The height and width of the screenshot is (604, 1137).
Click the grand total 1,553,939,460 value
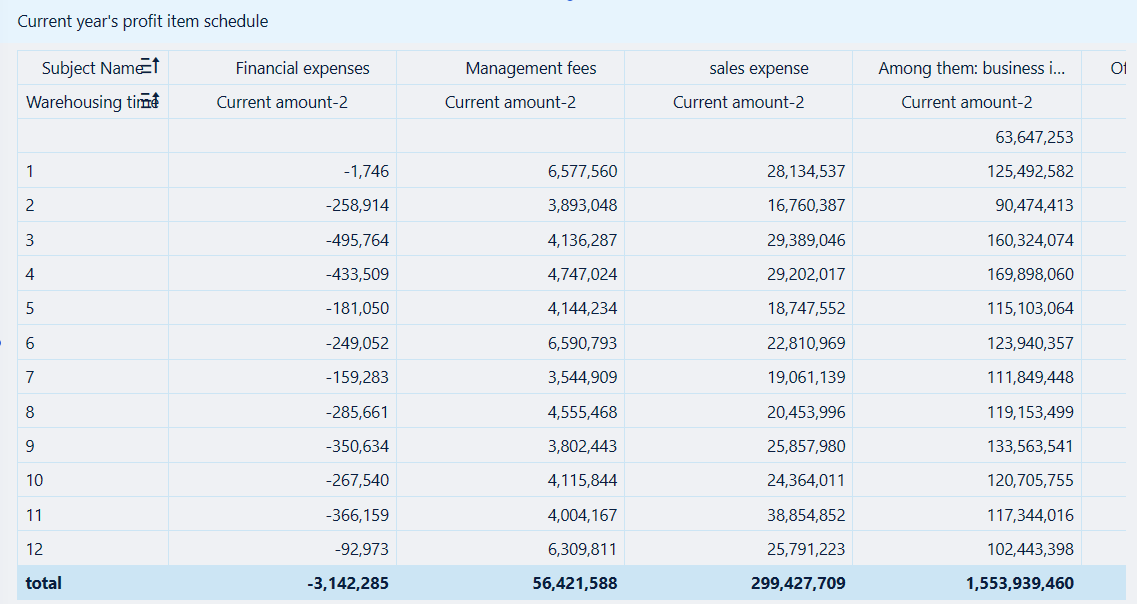click(1018, 583)
